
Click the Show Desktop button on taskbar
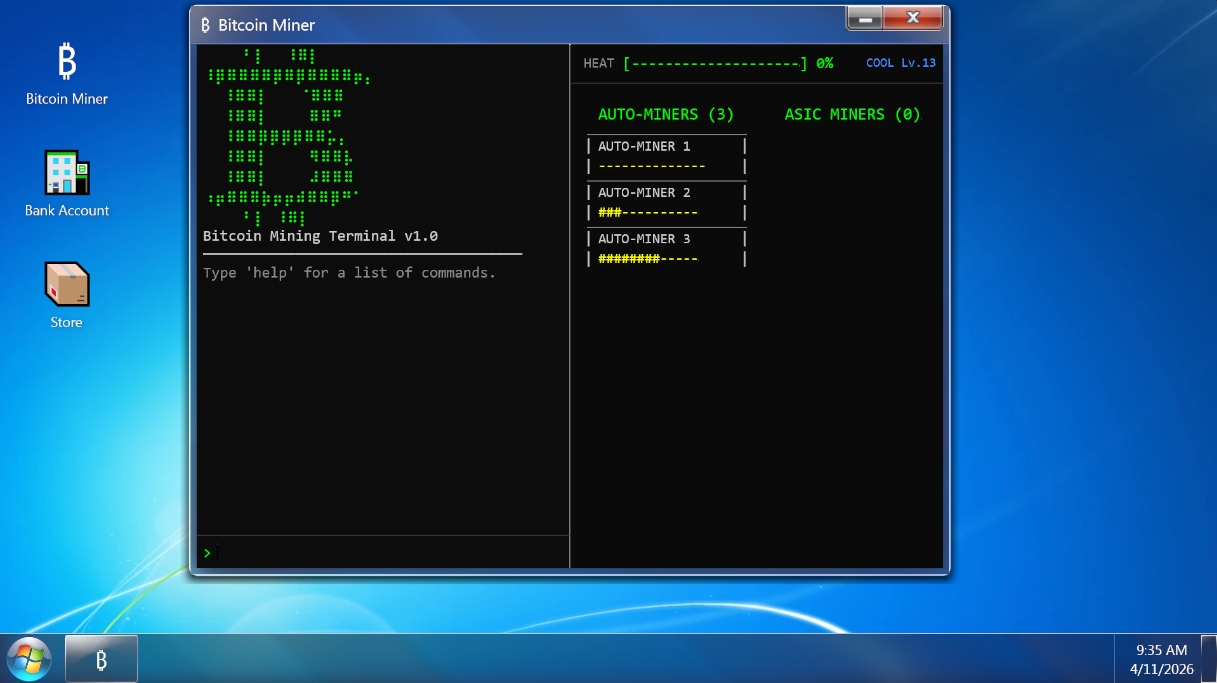tap(1208, 659)
